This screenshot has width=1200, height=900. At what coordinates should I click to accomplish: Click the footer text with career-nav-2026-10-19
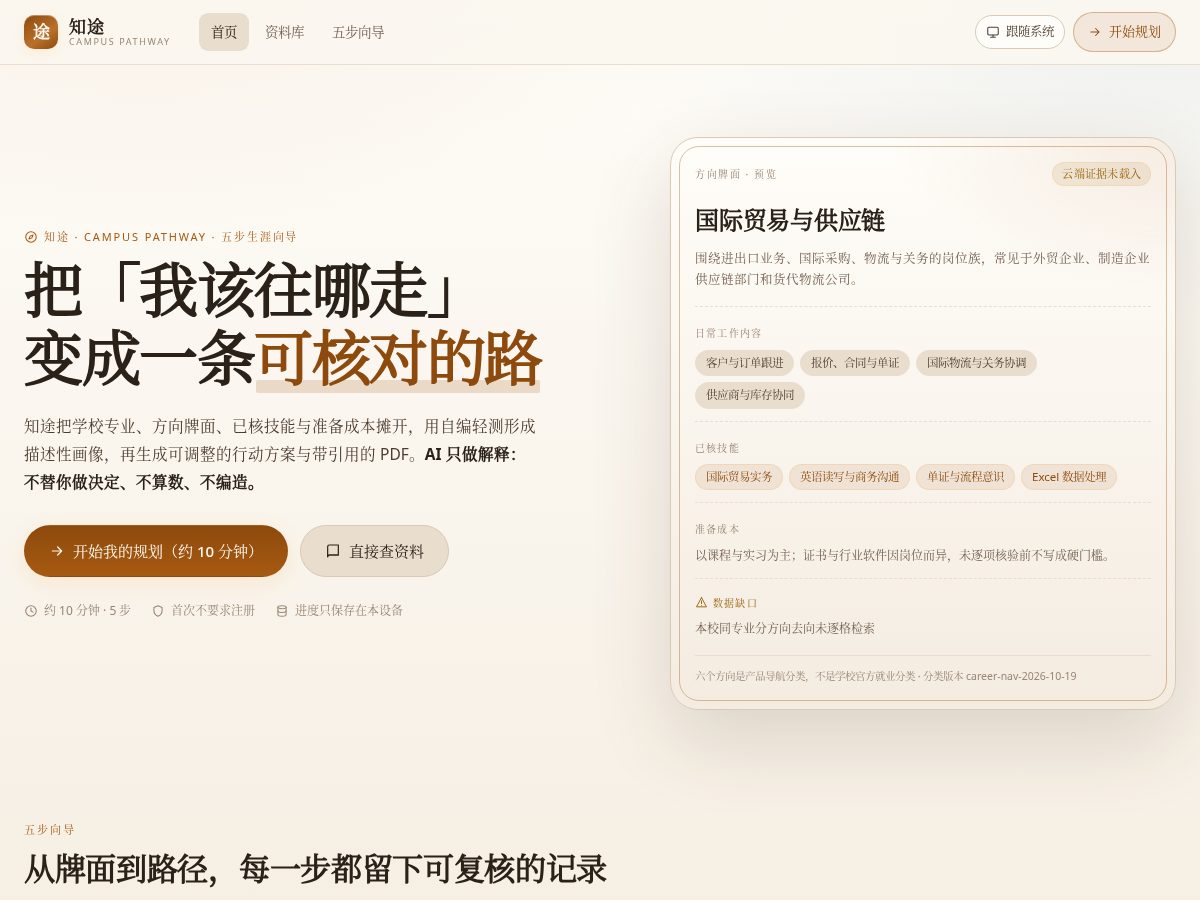[886, 676]
